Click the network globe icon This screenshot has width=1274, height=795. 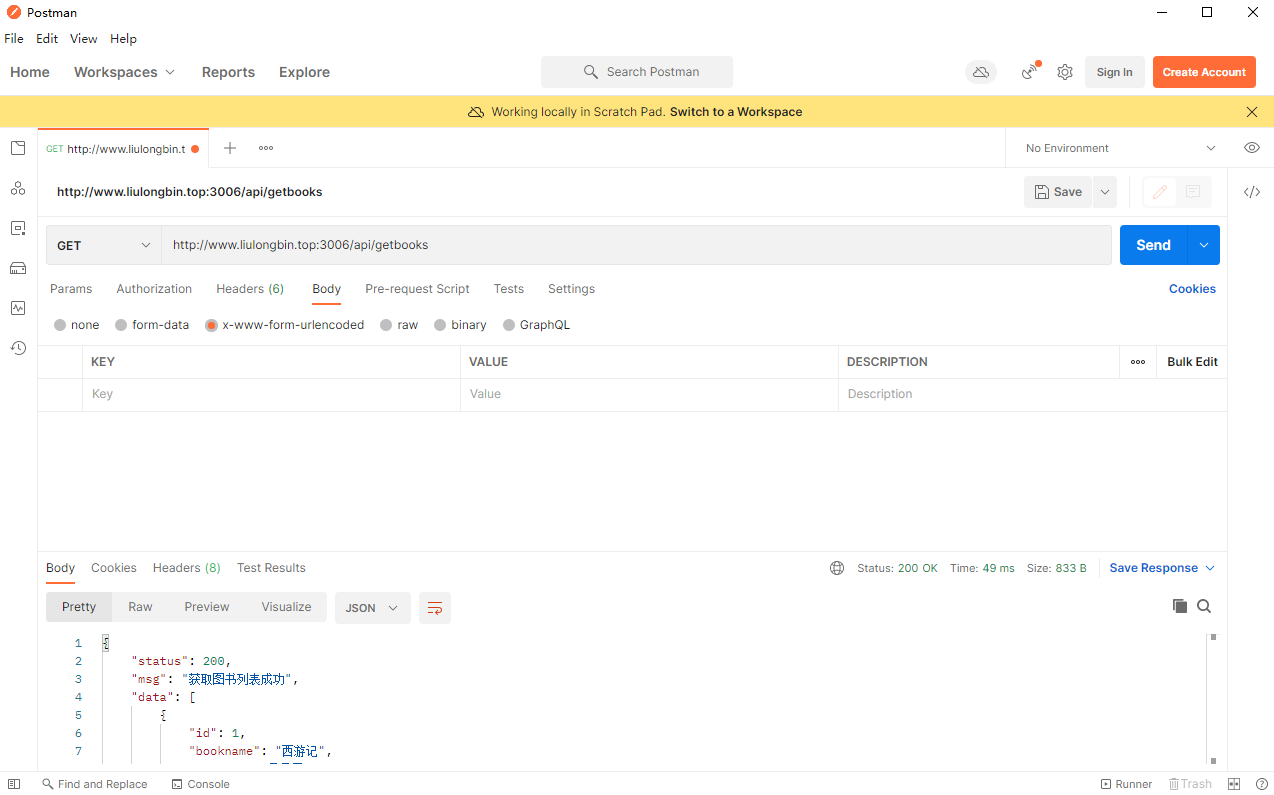tap(837, 568)
